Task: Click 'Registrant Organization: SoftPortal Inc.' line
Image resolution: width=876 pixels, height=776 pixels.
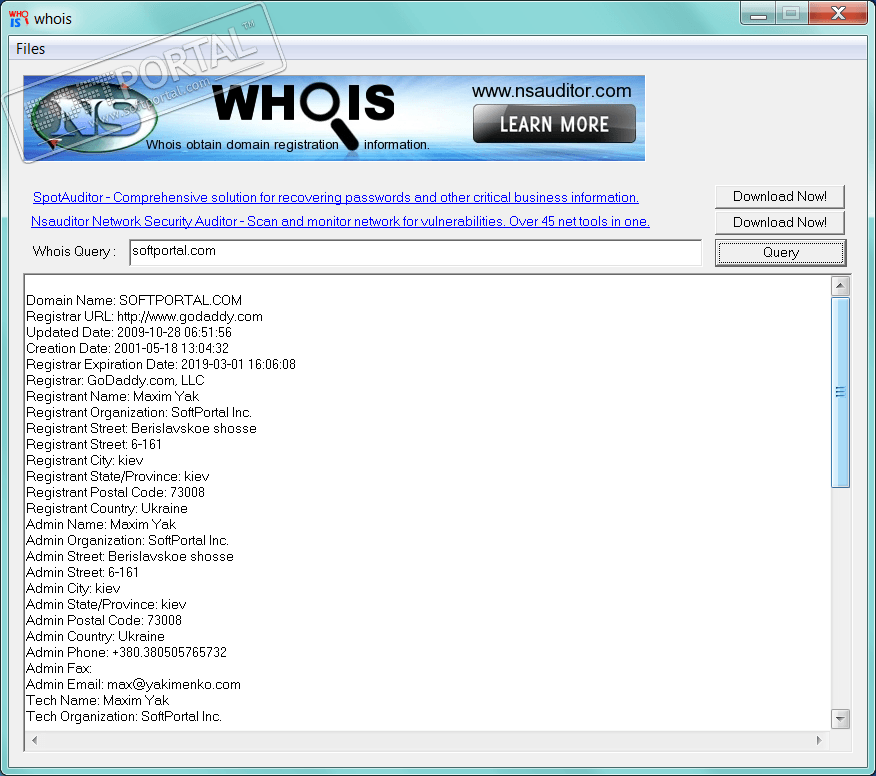Action: click(x=139, y=413)
